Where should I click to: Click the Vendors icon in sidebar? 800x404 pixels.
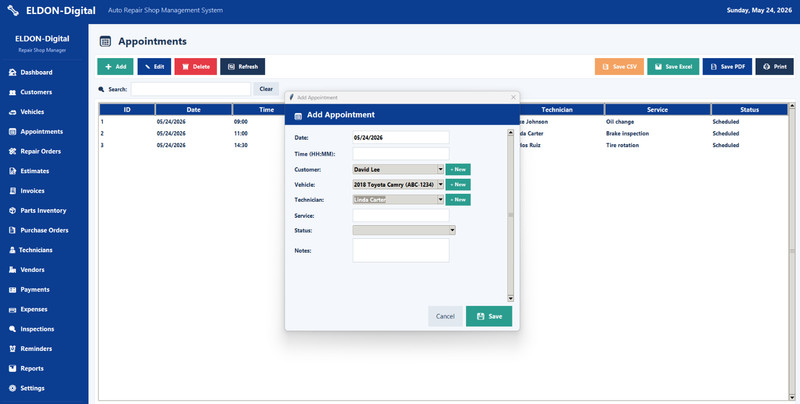(13, 270)
